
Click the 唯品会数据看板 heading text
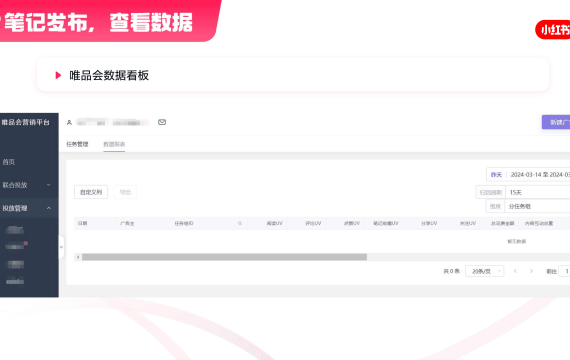[109, 75]
